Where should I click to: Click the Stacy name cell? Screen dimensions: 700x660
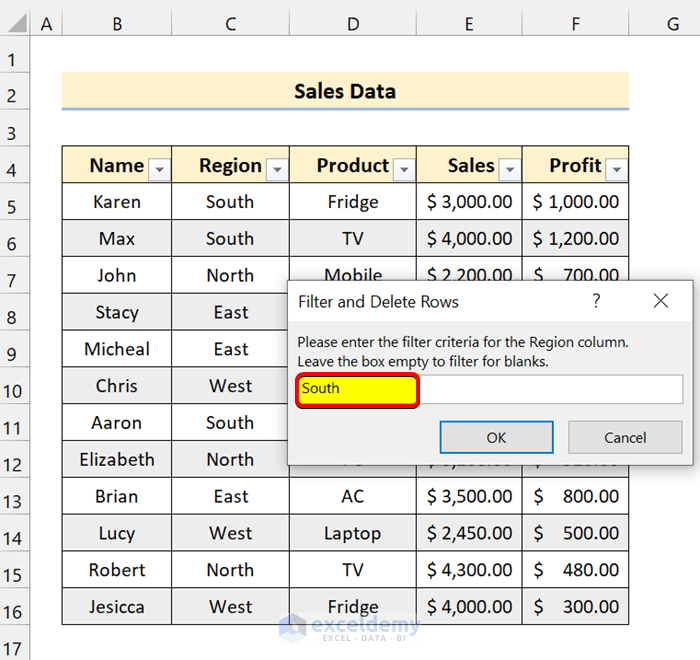(117, 312)
